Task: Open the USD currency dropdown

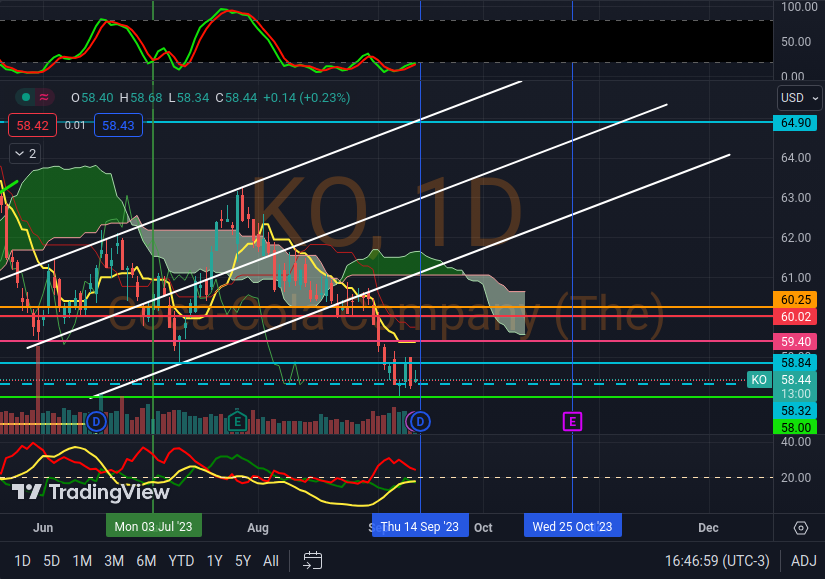Action: tap(799, 98)
